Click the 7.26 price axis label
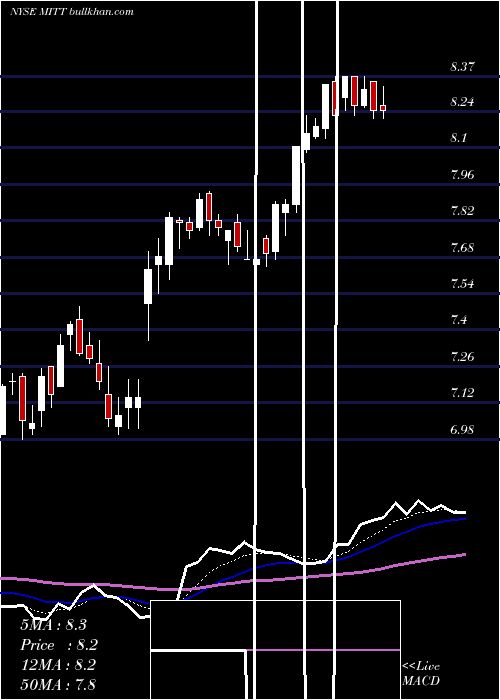The height and width of the screenshot is (700, 500). pos(462,356)
